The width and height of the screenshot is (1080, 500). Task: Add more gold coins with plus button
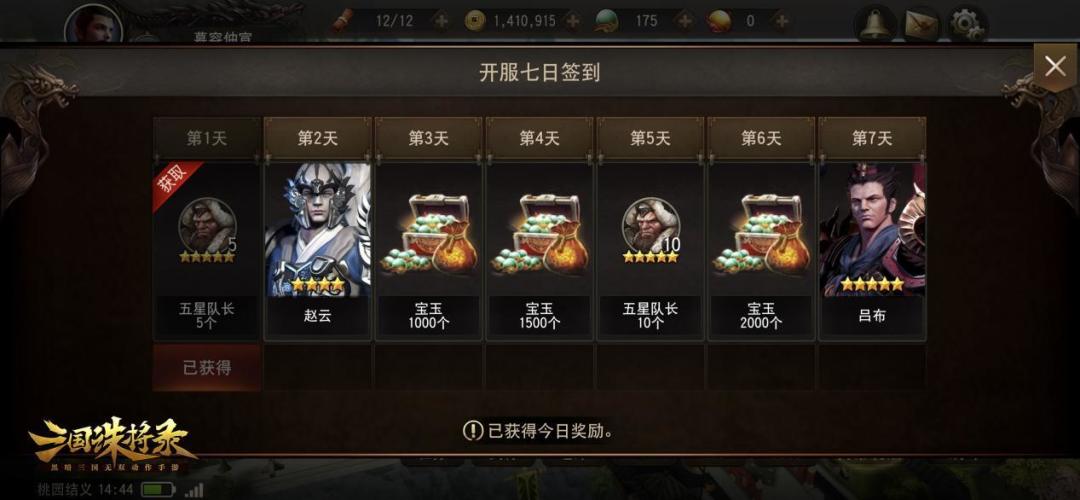point(572,21)
